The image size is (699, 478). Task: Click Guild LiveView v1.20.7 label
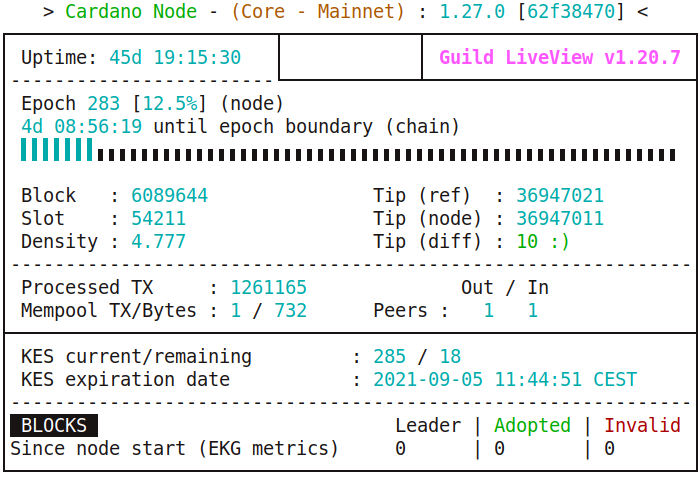[x=560, y=58]
